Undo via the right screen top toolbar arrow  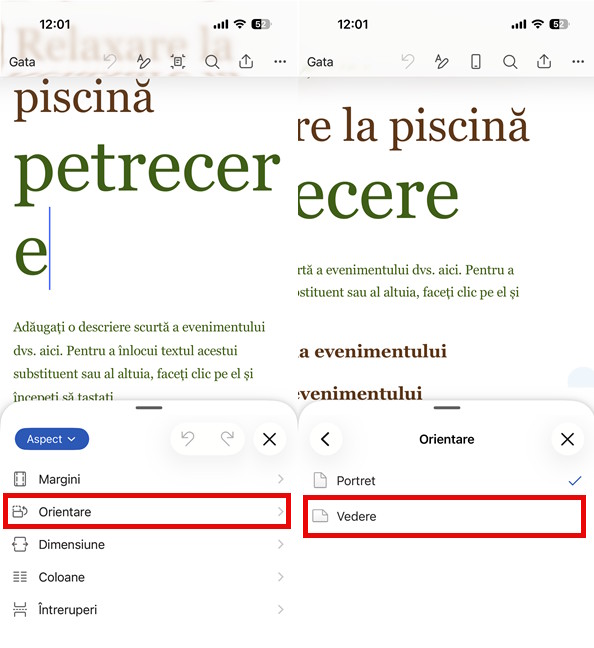coord(408,62)
